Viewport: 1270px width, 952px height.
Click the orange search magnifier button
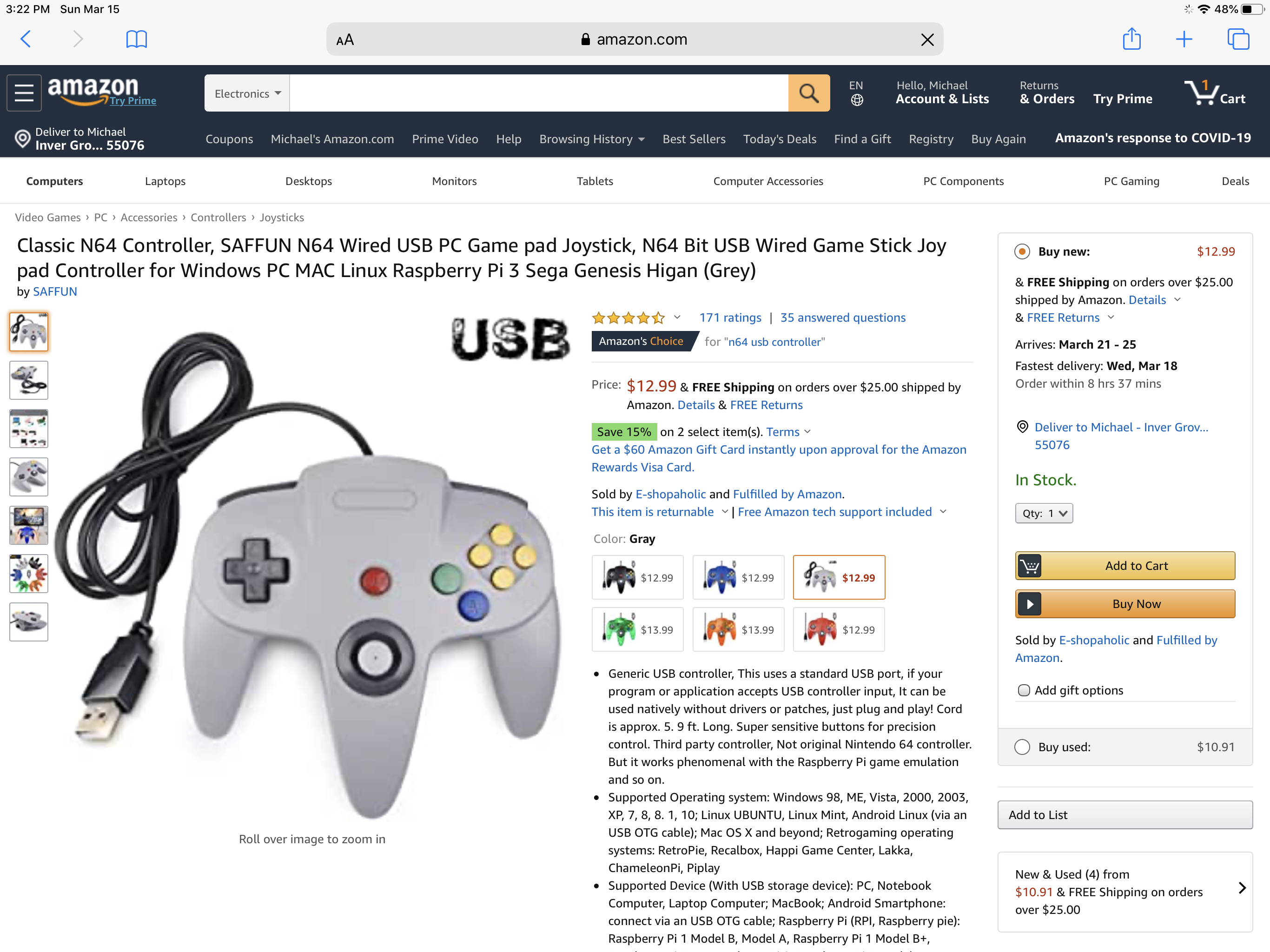808,93
